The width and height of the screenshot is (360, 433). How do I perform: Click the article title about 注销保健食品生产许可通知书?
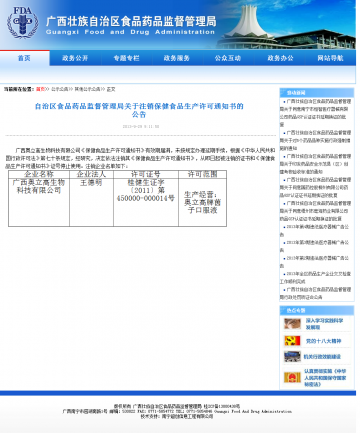pyautogui.click(x=139, y=110)
